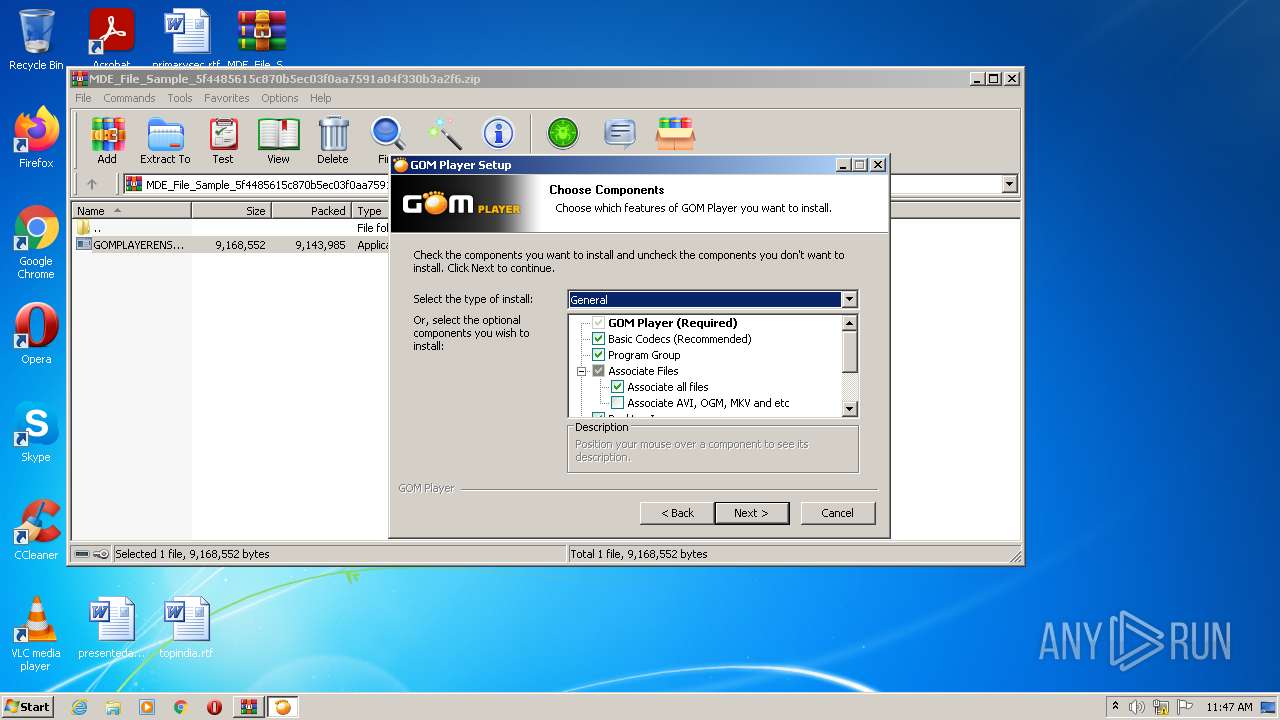Open the WinRAR address path dropdown arrow
Viewport: 1280px width, 720px height.
tap(1009, 184)
